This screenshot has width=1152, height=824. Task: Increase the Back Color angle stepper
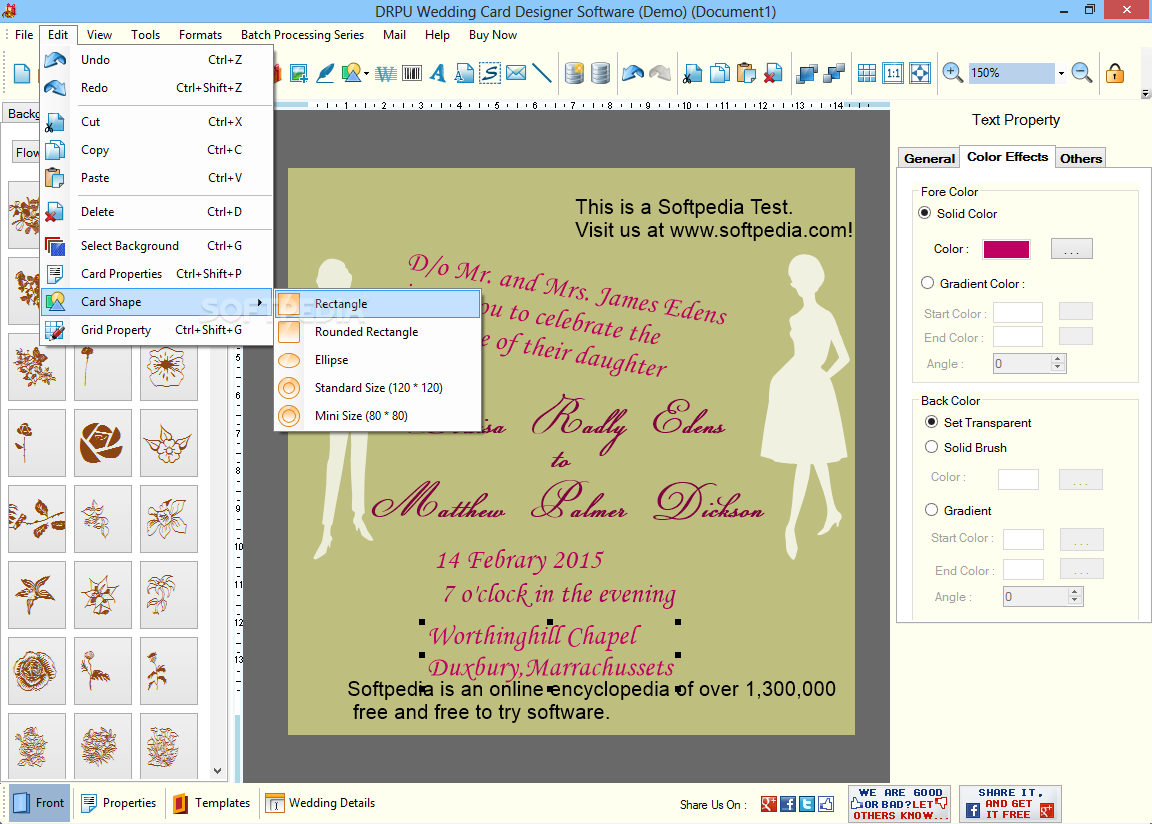pyautogui.click(x=1074, y=592)
